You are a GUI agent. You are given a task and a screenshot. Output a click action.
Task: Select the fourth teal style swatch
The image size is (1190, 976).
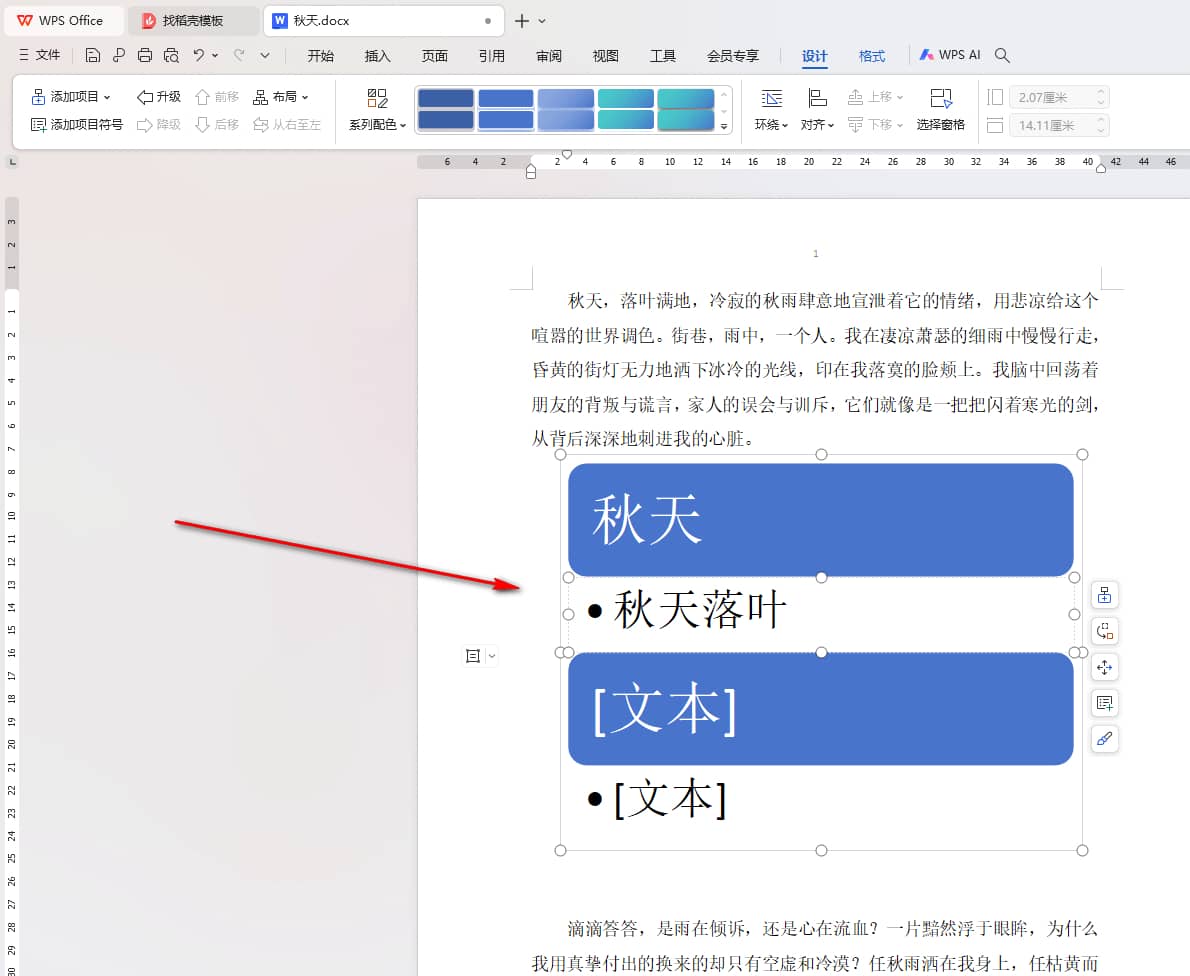click(x=625, y=109)
